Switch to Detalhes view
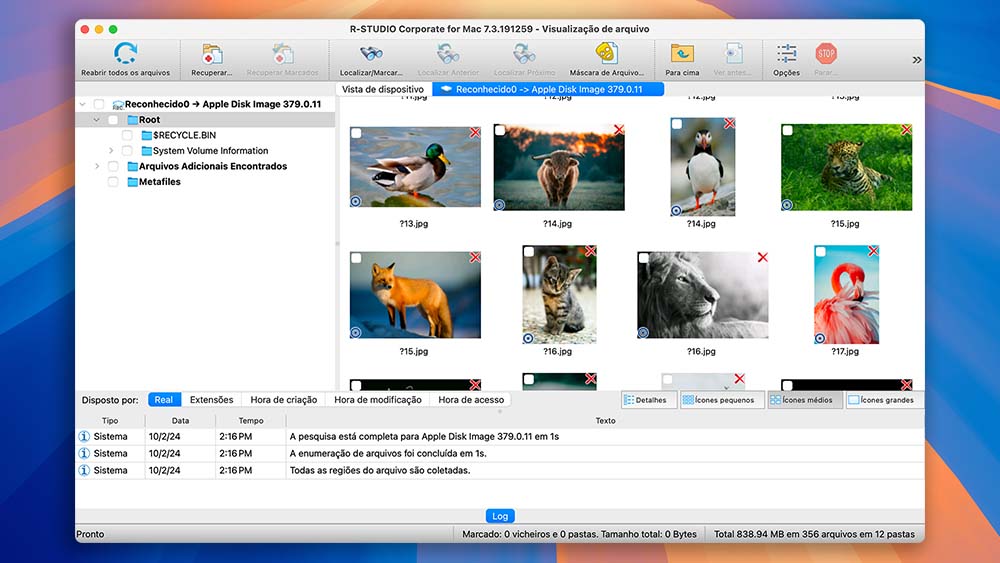 [x=649, y=400]
